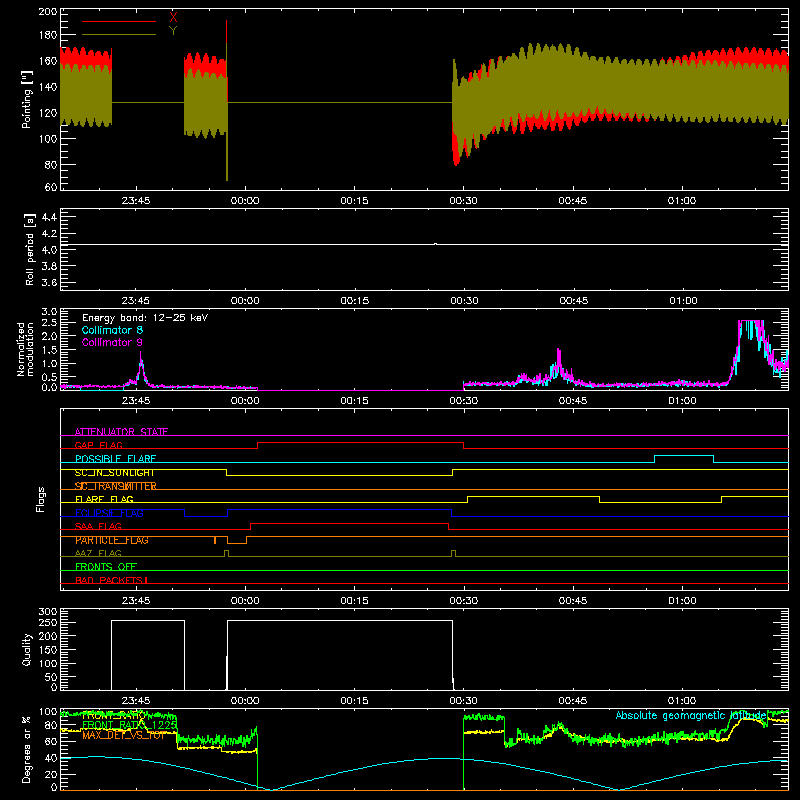Click the "Flags" vertical axis title
Image resolution: width=800 pixels, height=800 pixels.
click(40, 499)
